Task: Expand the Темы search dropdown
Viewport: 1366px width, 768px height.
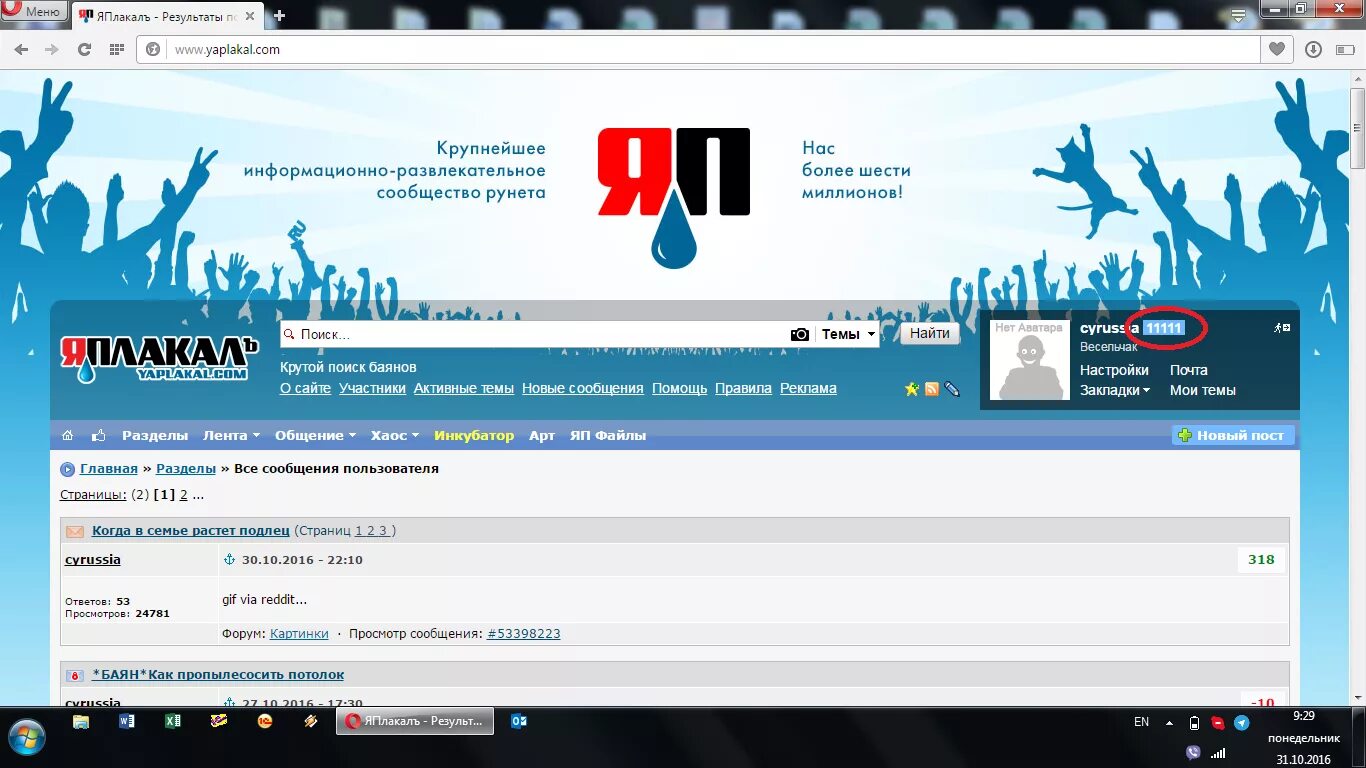Action: 848,334
